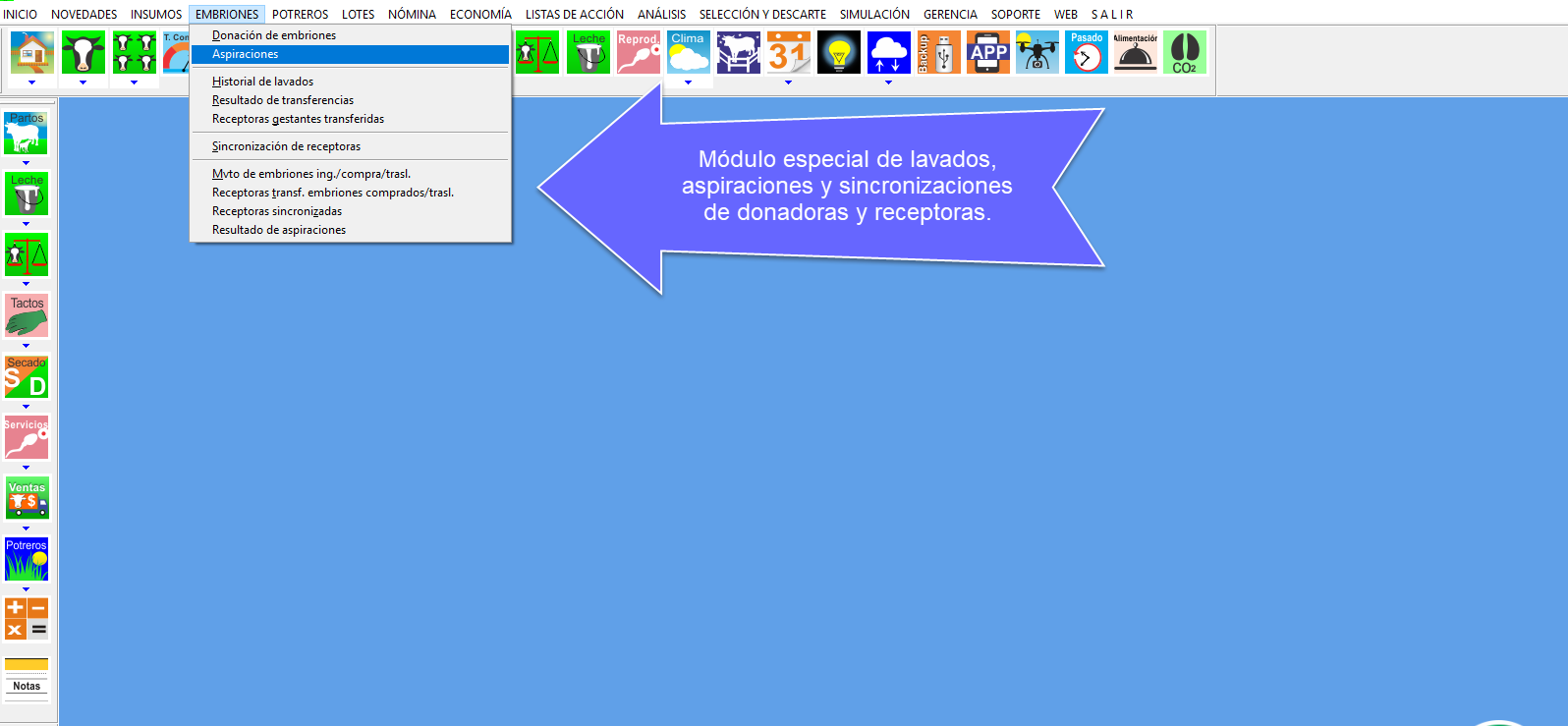Image resolution: width=1568 pixels, height=726 pixels.
Task: Open the INICIO menu
Action: [21, 14]
